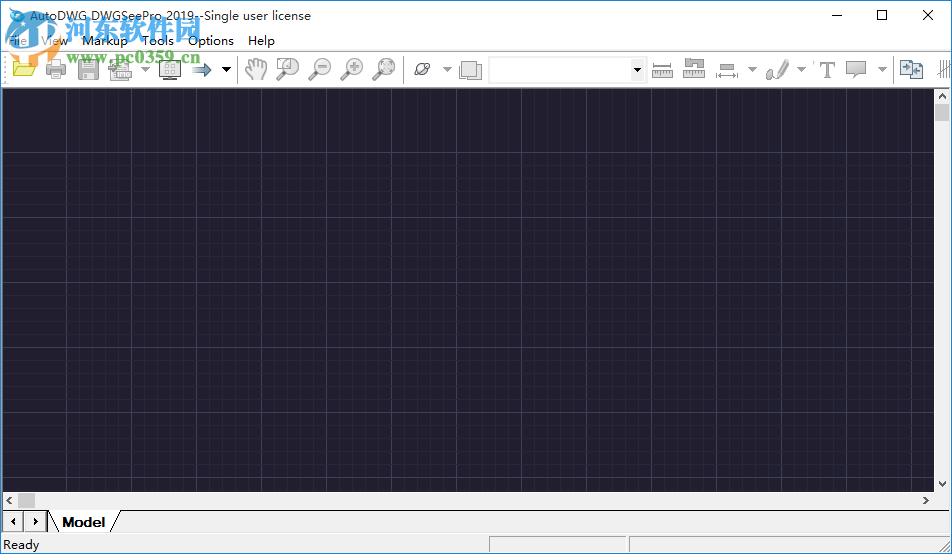Open the Tools menu

(x=158, y=41)
